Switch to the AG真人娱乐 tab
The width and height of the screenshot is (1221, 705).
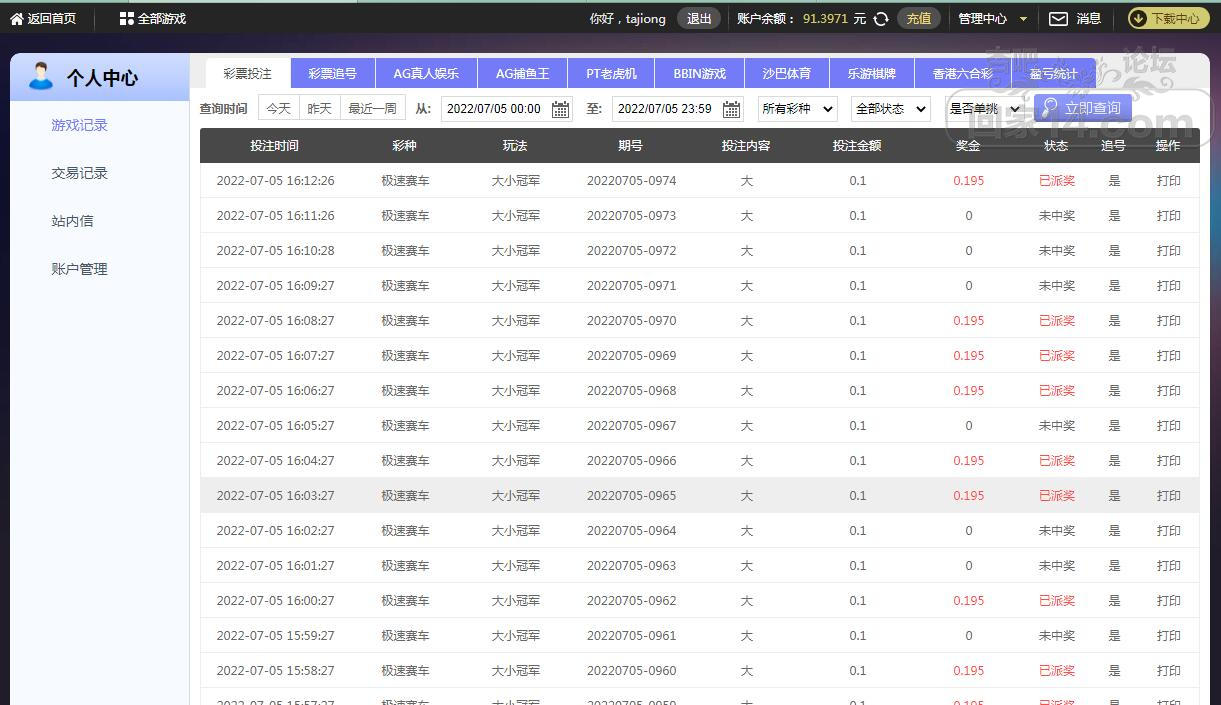(x=426, y=73)
